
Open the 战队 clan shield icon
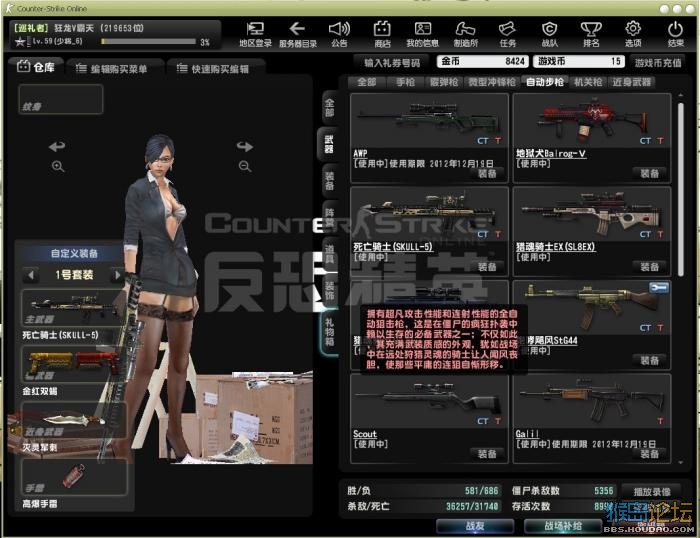tap(549, 34)
